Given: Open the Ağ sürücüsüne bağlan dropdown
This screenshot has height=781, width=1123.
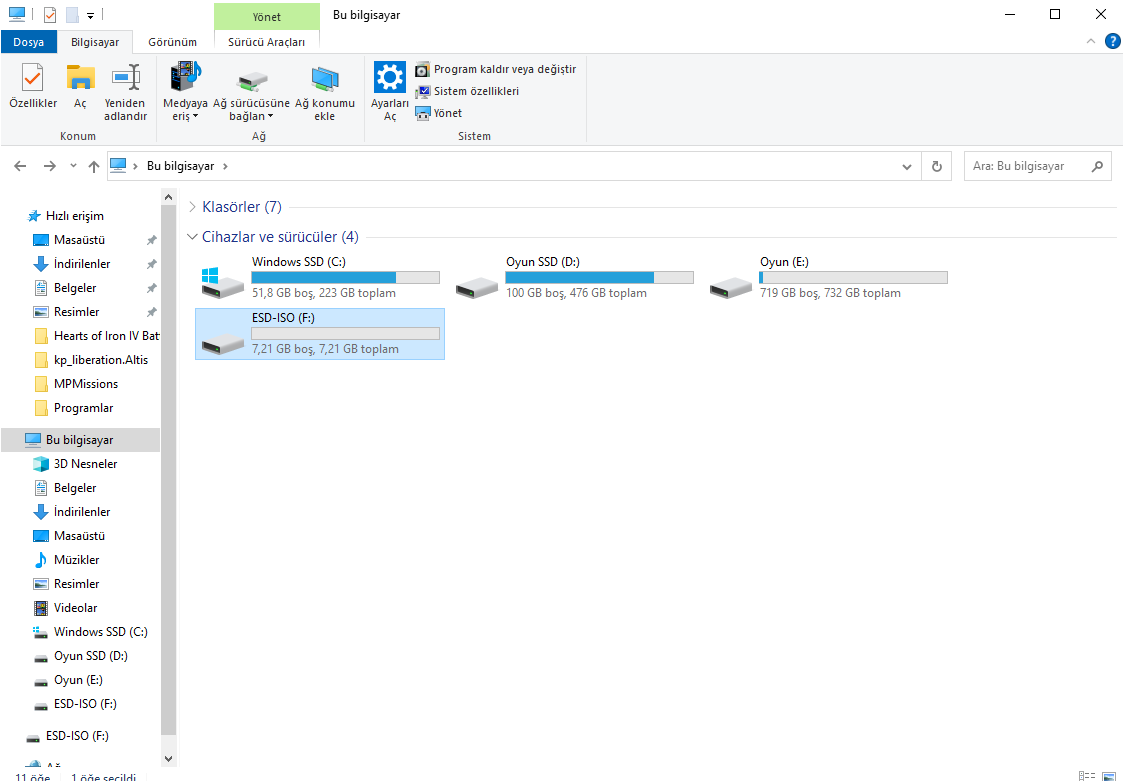Looking at the screenshot, I should (251, 92).
